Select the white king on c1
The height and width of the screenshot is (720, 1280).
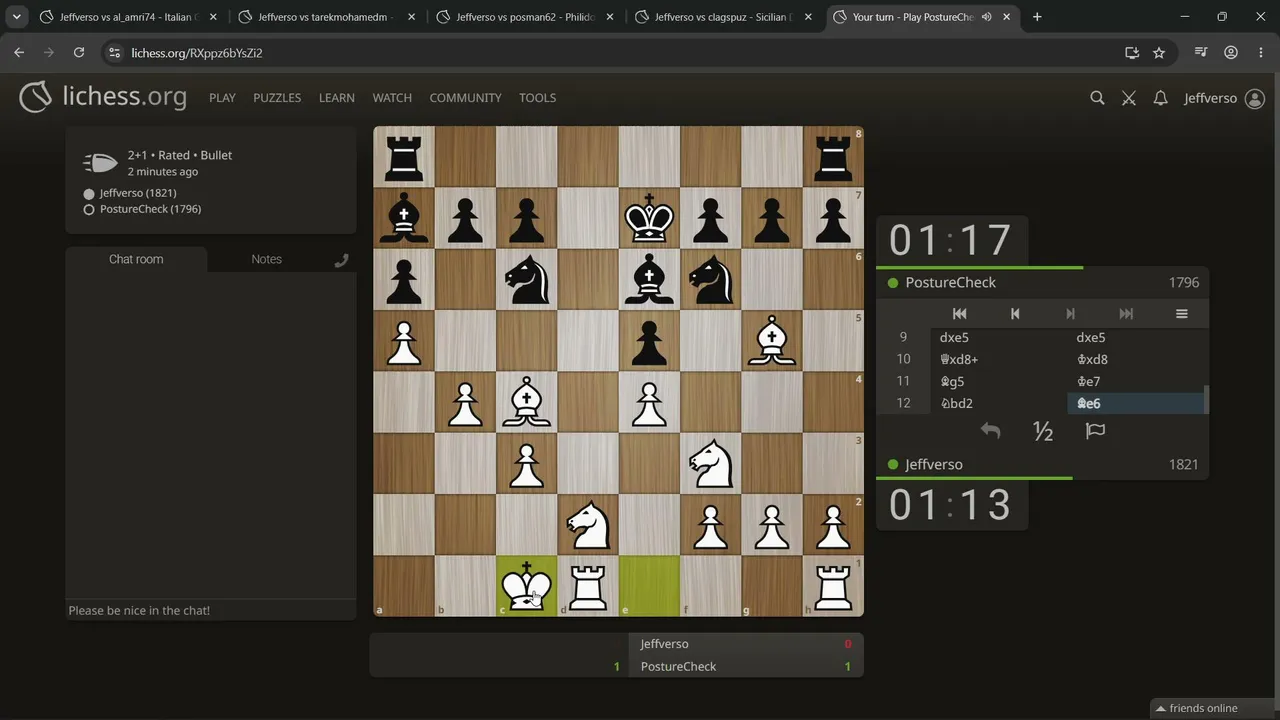pyautogui.click(x=527, y=586)
